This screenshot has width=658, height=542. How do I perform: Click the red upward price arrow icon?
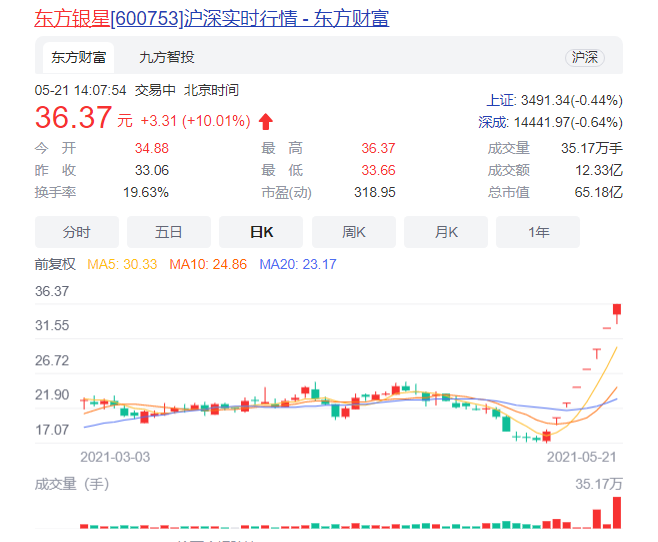click(x=266, y=122)
